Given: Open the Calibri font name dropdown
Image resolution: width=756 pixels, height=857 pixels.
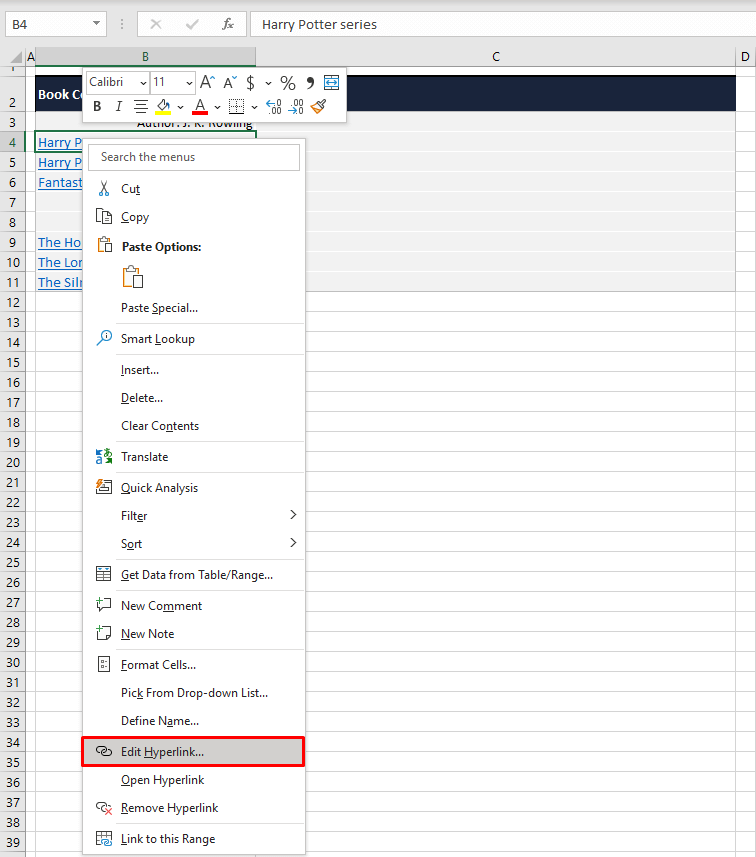Looking at the screenshot, I should (118, 83).
